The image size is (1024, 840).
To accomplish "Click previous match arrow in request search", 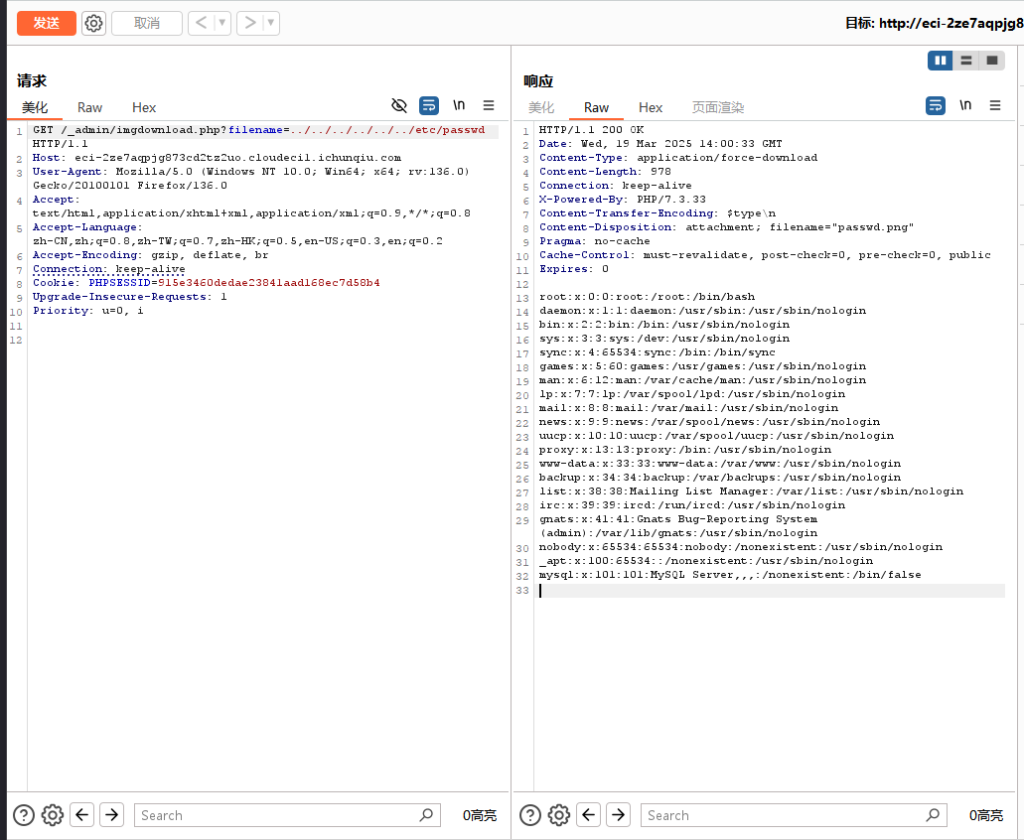I will click(x=82, y=815).
